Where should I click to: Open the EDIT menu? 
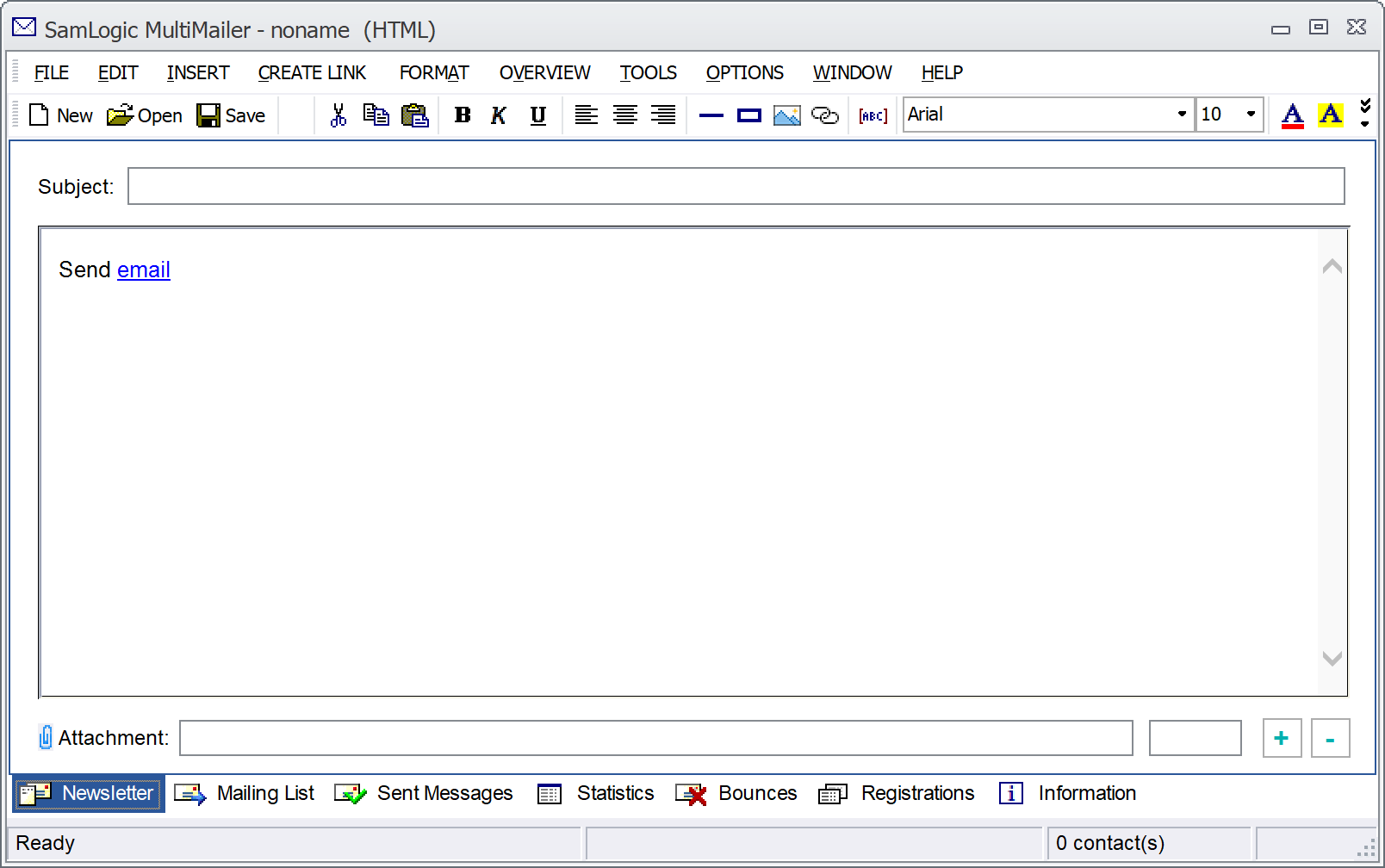[x=118, y=73]
